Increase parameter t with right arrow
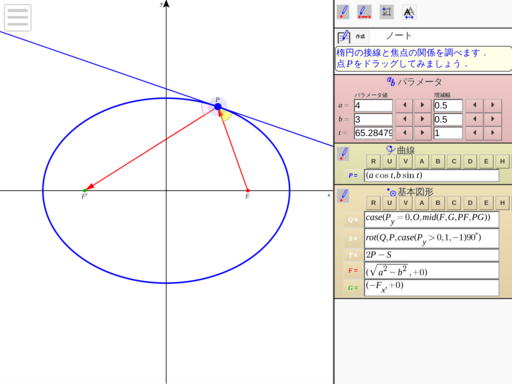 422,133
